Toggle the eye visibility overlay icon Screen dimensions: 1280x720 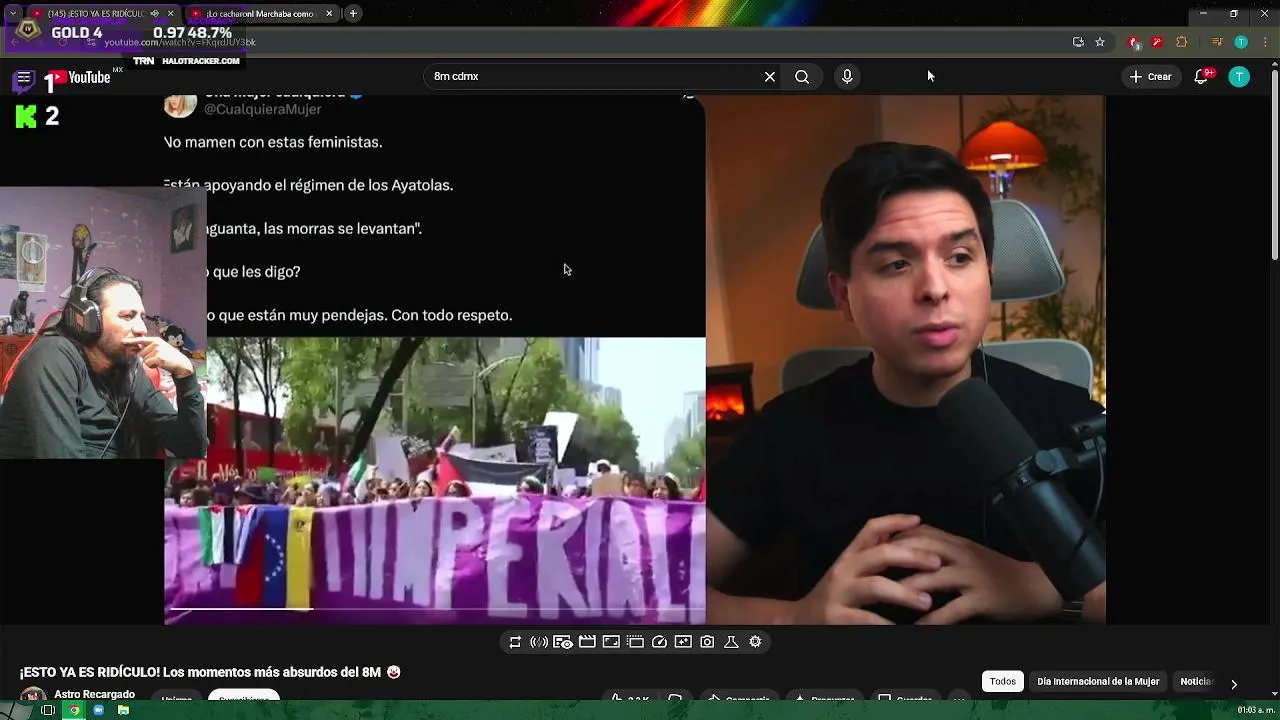[563, 642]
